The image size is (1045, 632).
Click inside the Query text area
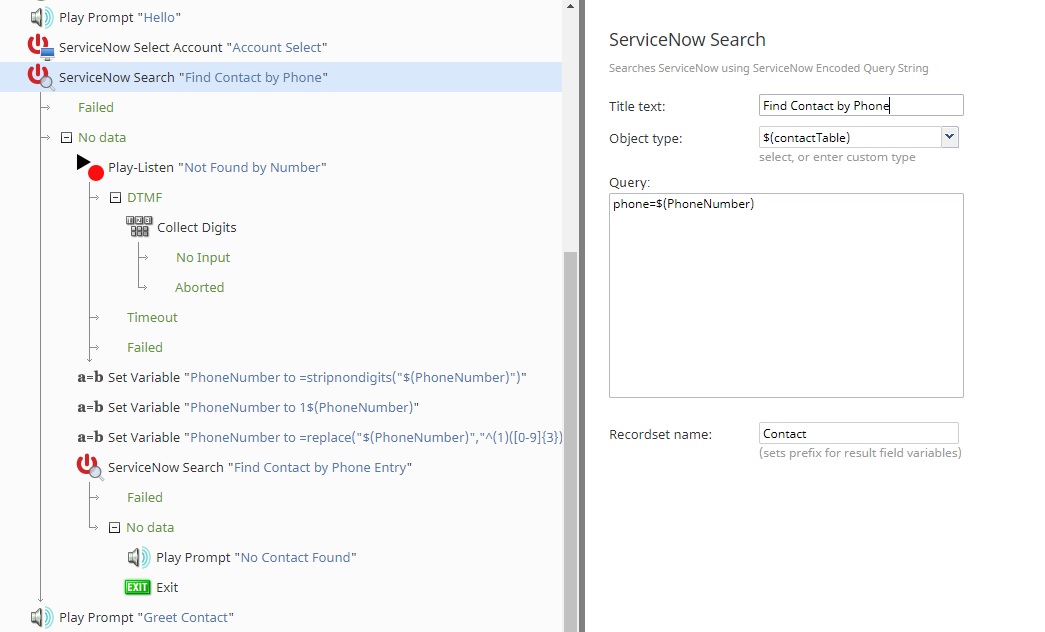click(786, 295)
